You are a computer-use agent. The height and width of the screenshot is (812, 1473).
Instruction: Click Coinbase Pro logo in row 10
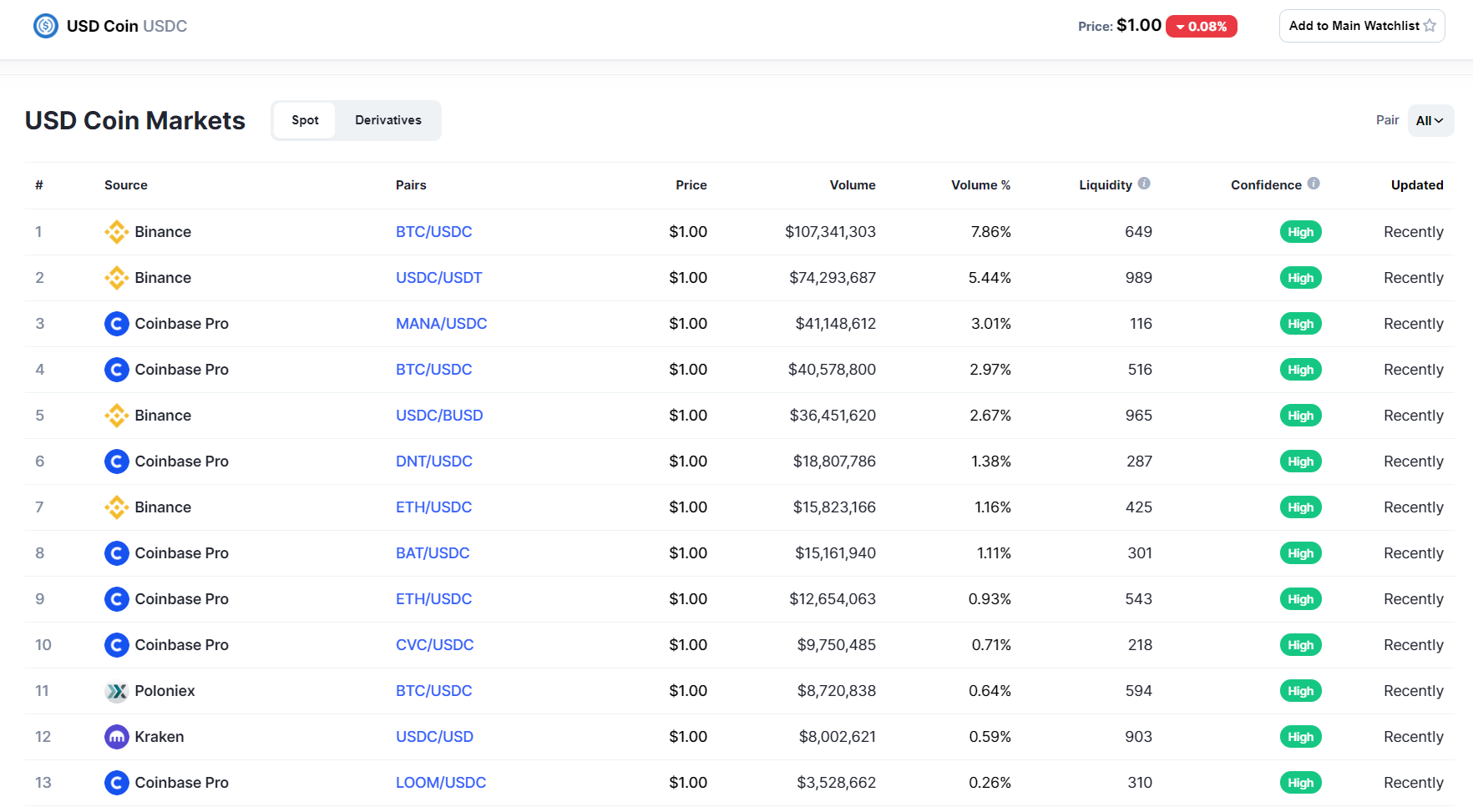point(117,645)
